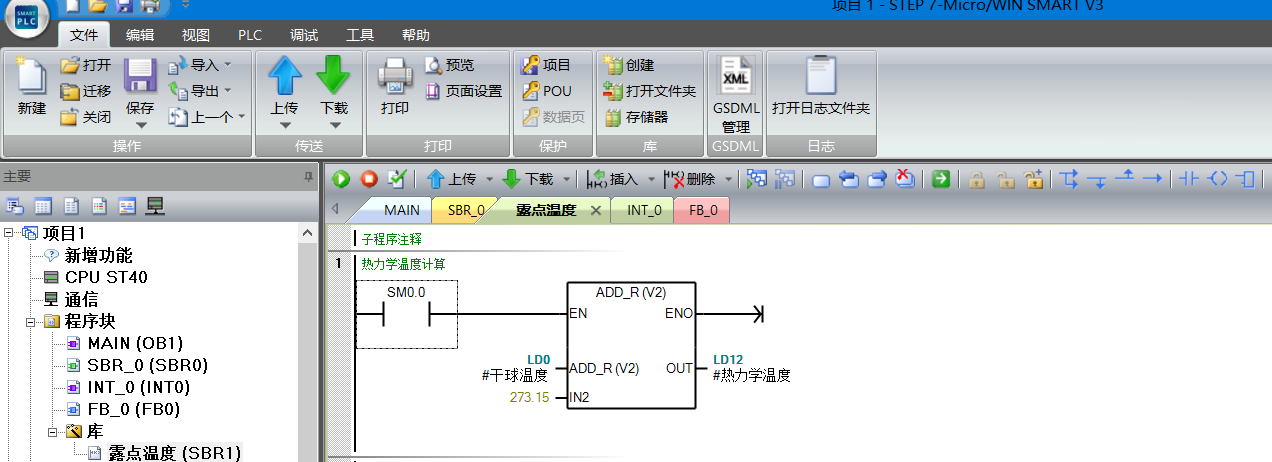Image resolution: width=1272 pixels, height=462 pixels.
Task: Click the insert contact icon in toolbar
Action: pos(1188,179)
